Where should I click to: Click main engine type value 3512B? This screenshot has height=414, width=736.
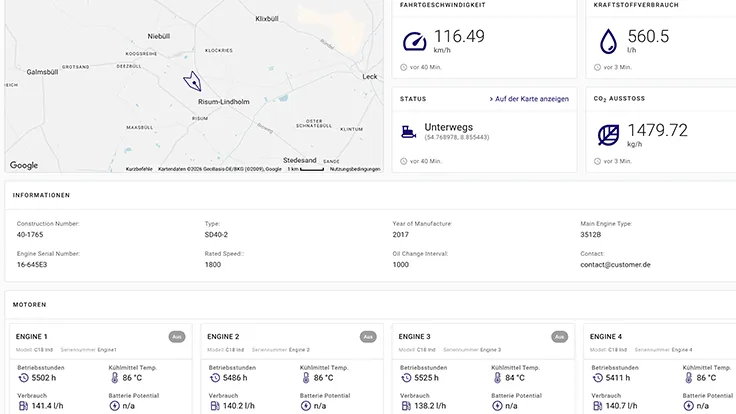click(590, 235)
